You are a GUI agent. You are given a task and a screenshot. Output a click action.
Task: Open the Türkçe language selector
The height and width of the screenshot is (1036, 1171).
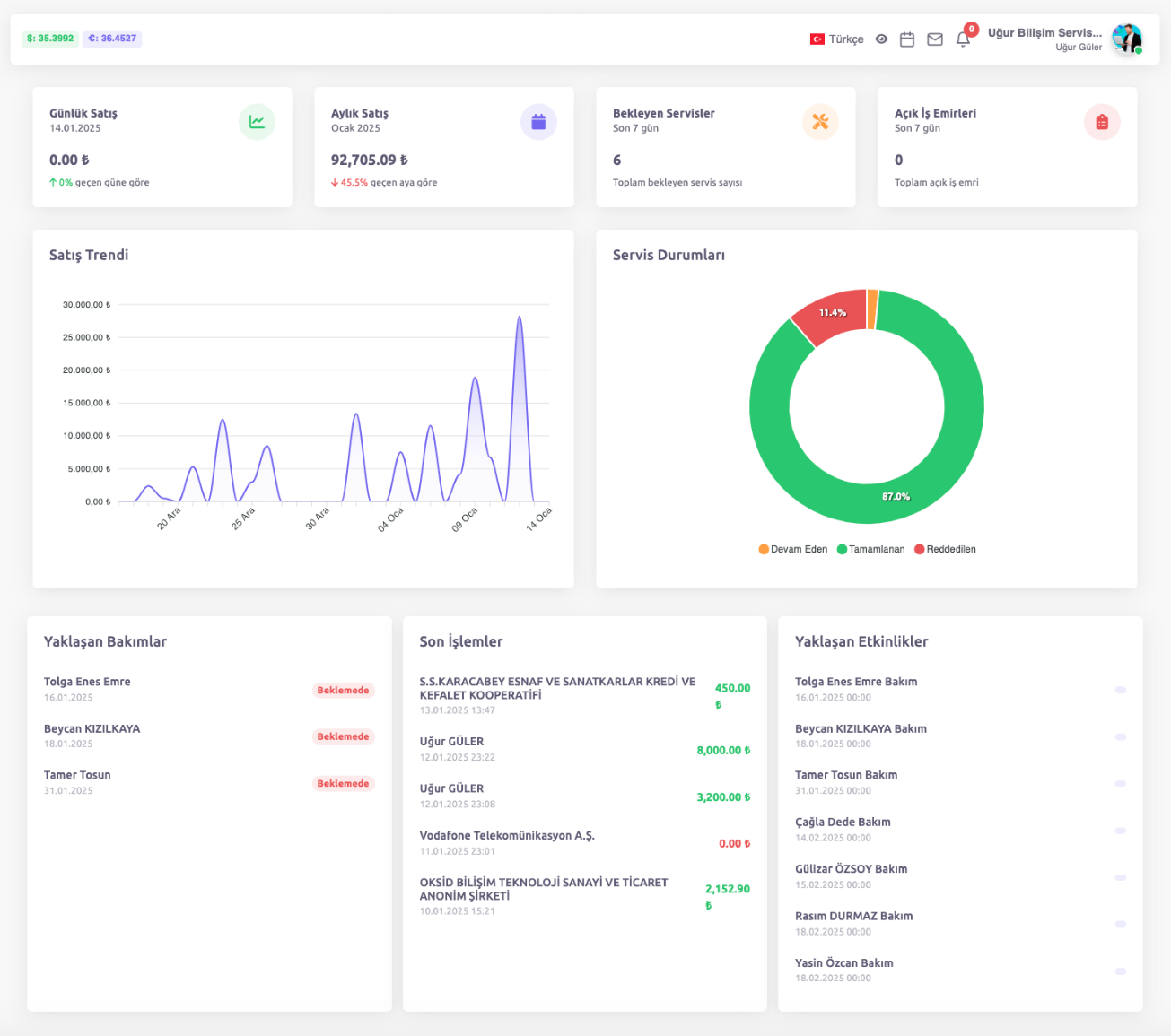(836, 39)
